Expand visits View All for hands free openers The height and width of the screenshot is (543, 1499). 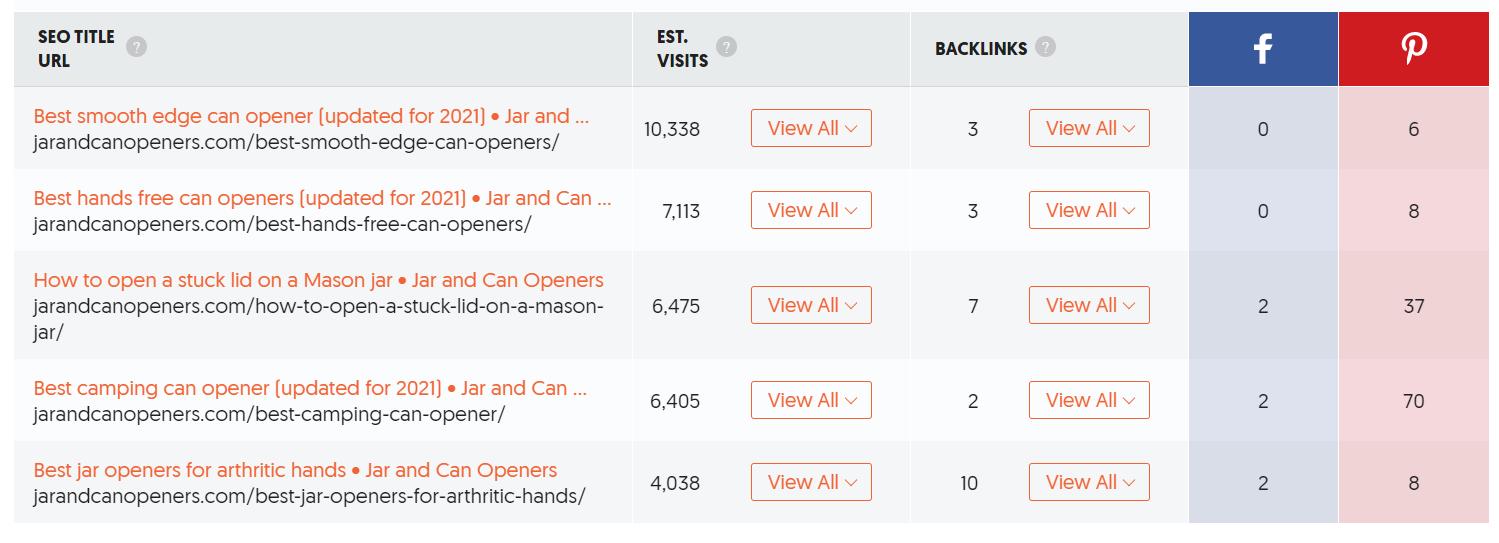tap(811, 210)
